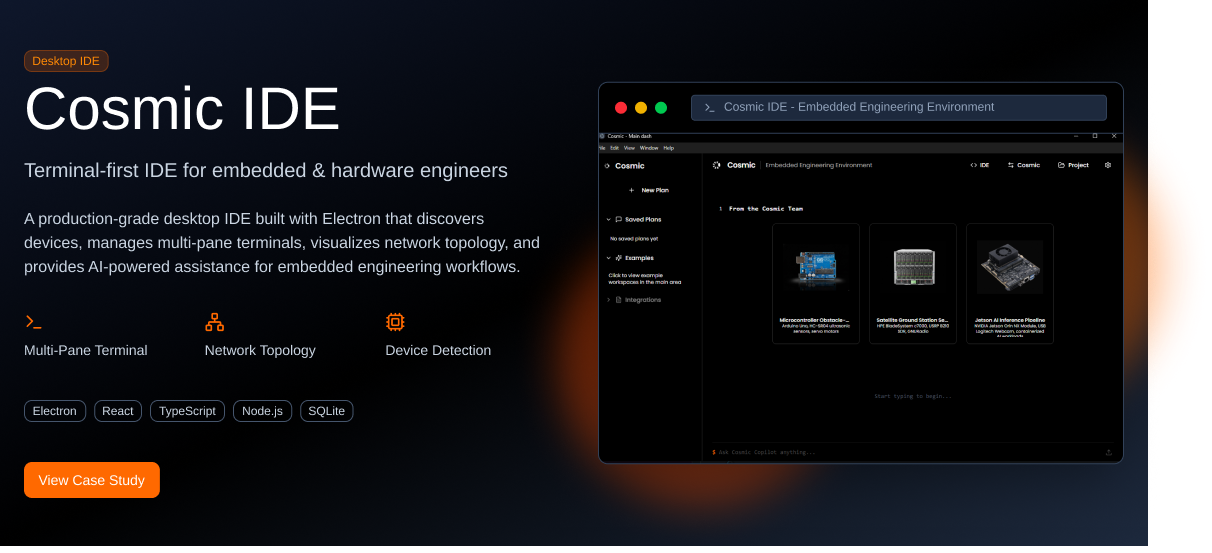Viewport: 1212px width, 553px height.
Task: Open the Microcontroller Obstacle example card
Action: click(816, 284)
